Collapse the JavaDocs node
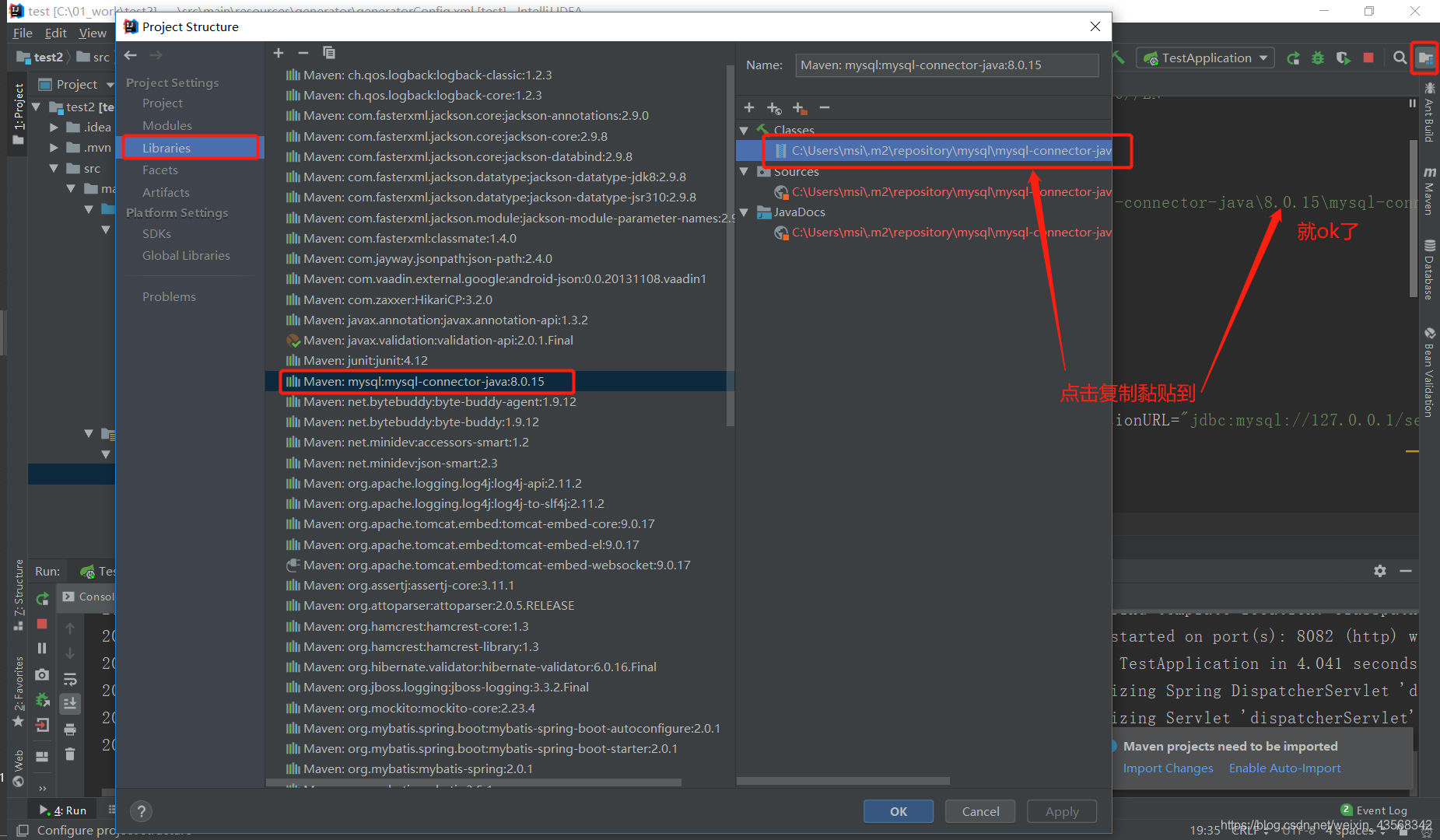The height and width of the screenshot is (840, 1440). click(x=744, y=212)
